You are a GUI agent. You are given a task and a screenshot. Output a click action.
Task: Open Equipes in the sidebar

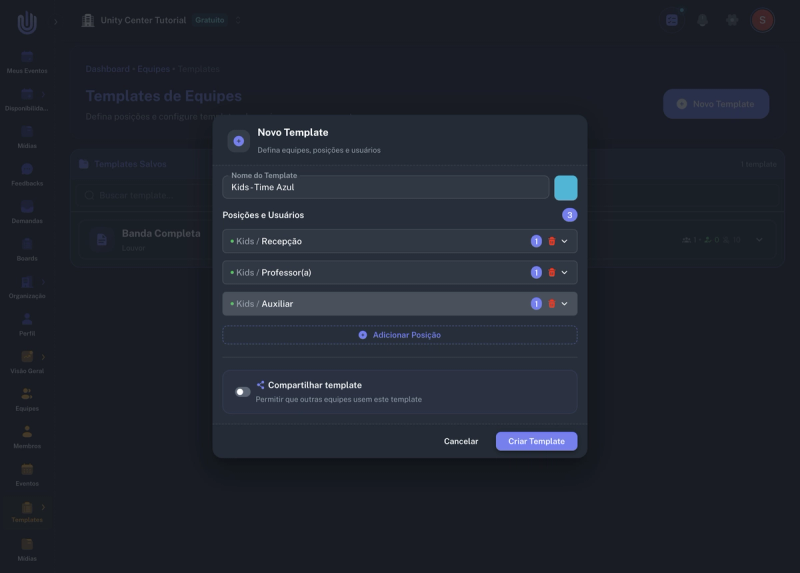(27, 400)
